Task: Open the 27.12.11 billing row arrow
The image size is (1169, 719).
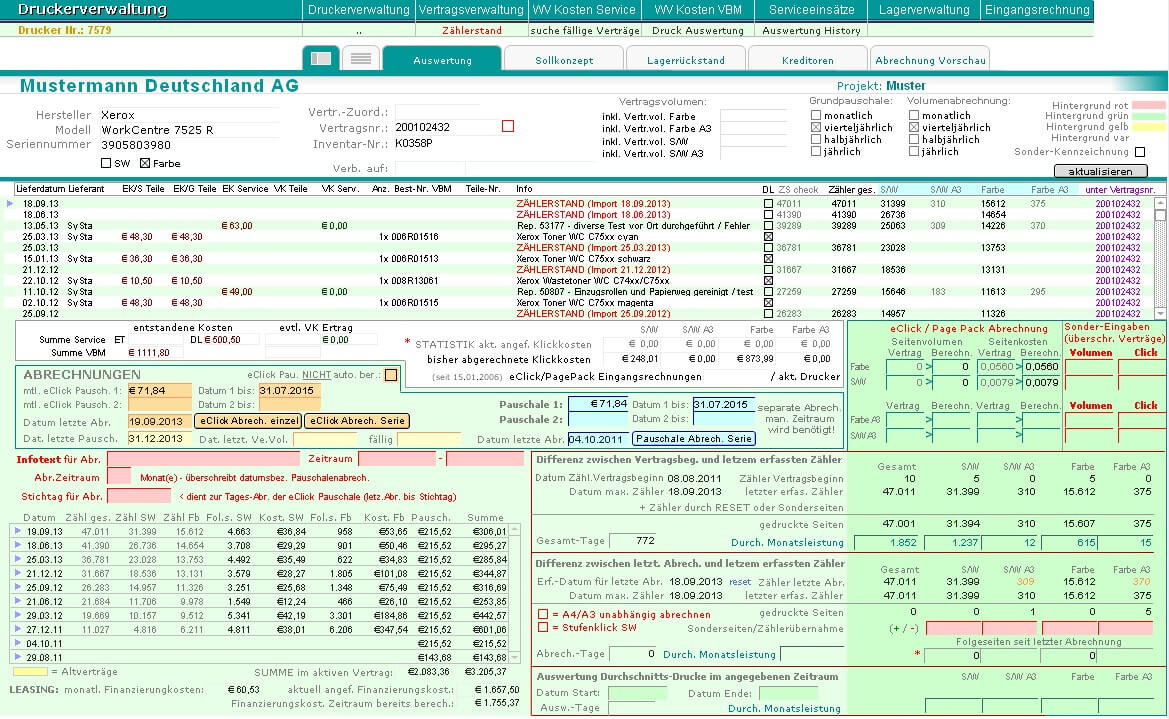Action: [x=17, y=629]
